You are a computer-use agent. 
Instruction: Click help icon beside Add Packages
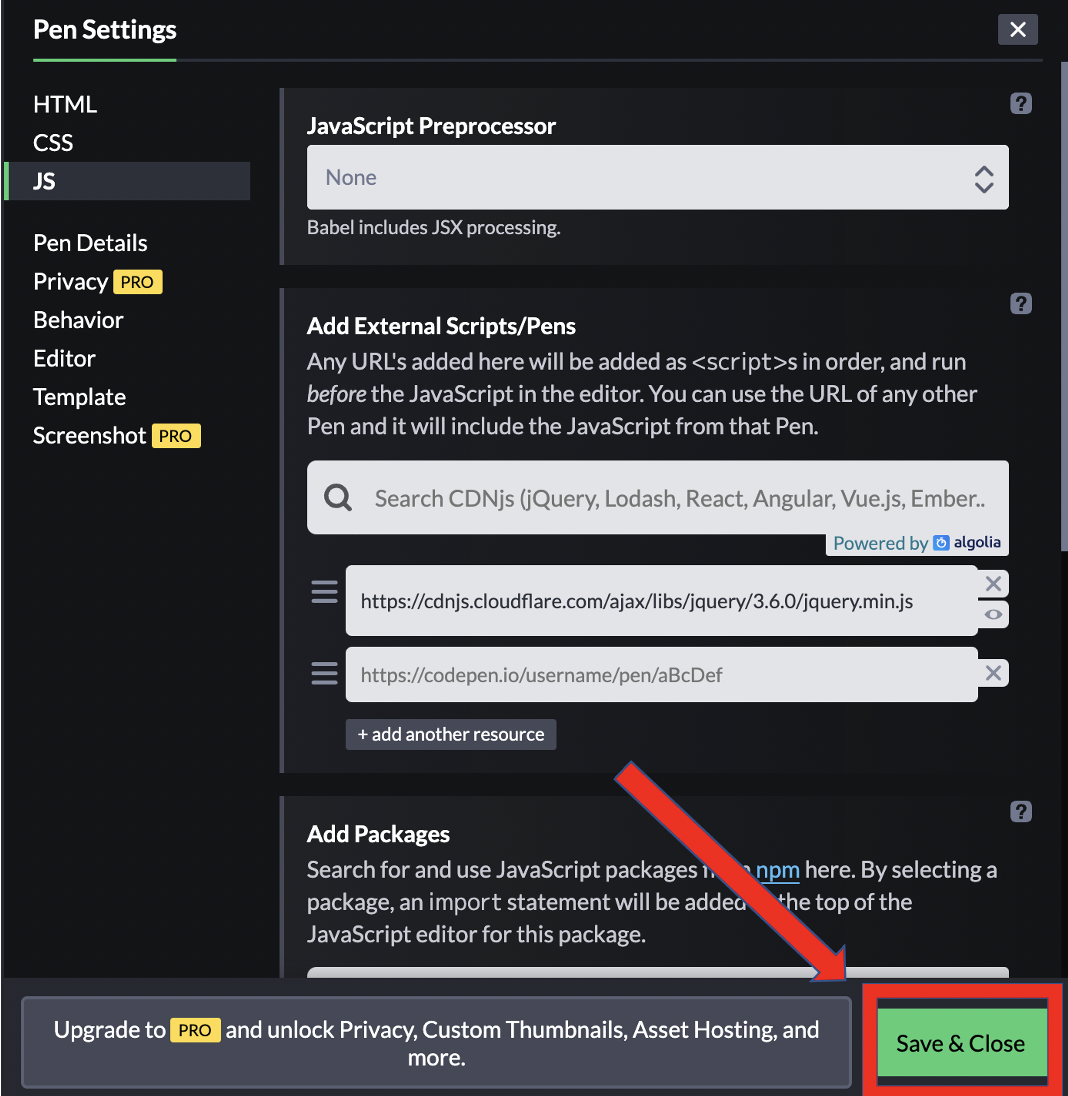point(1020,811)
